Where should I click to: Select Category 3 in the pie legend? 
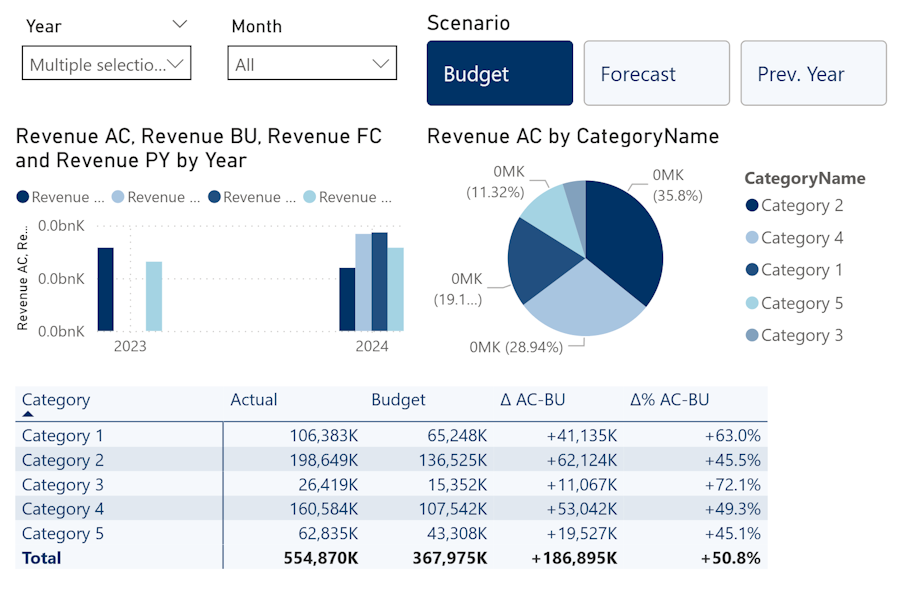[x=801, y=335]
